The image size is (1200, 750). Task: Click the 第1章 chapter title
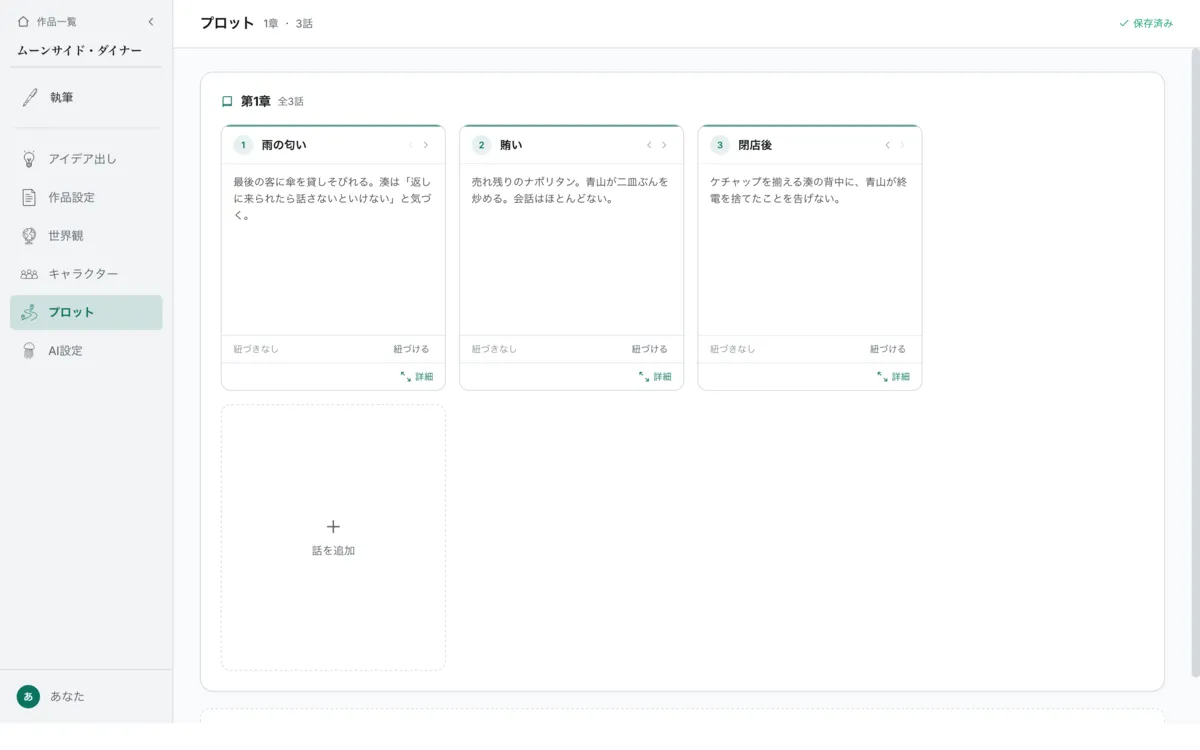(x=256, y=101)
